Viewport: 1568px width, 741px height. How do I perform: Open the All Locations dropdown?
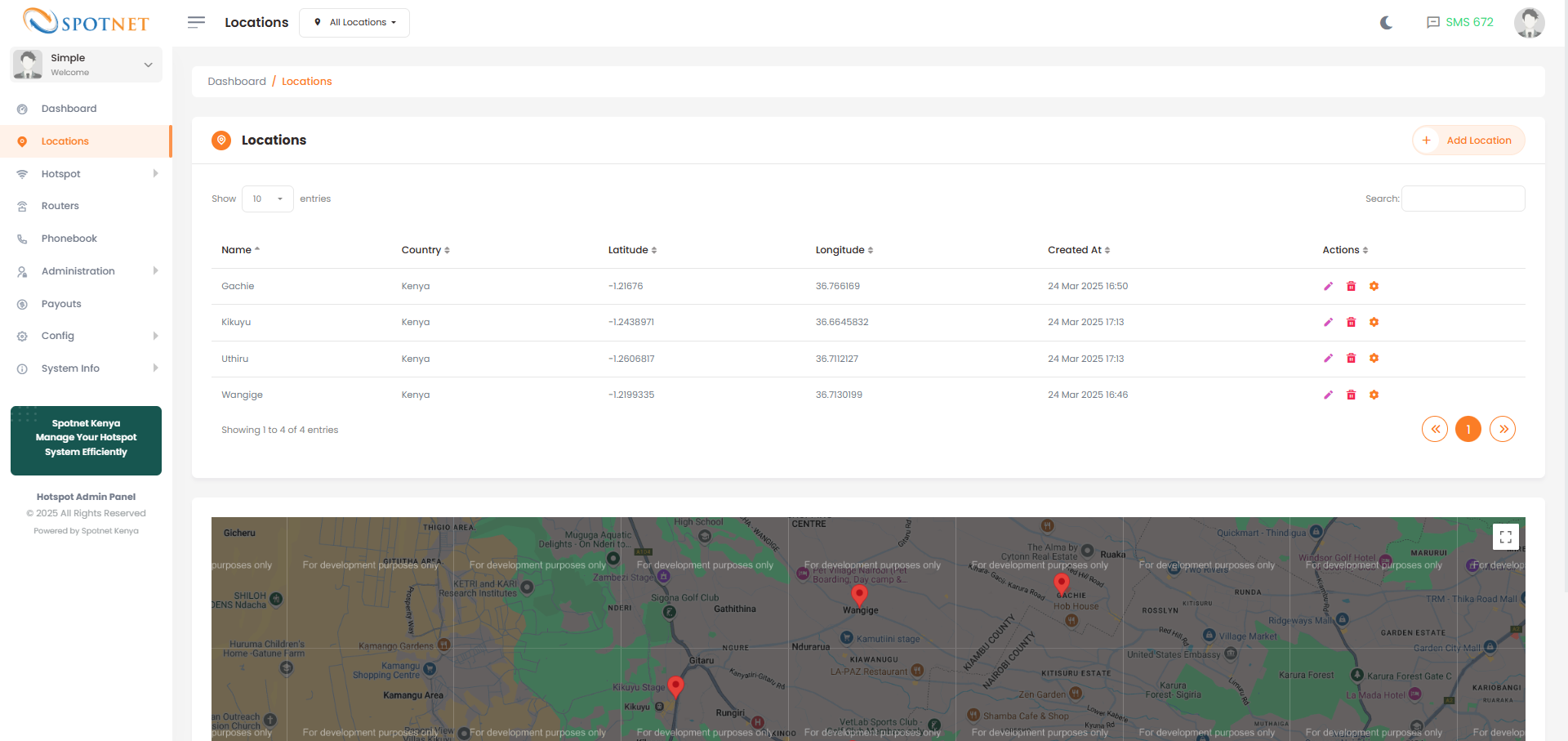tap(354, 22)
